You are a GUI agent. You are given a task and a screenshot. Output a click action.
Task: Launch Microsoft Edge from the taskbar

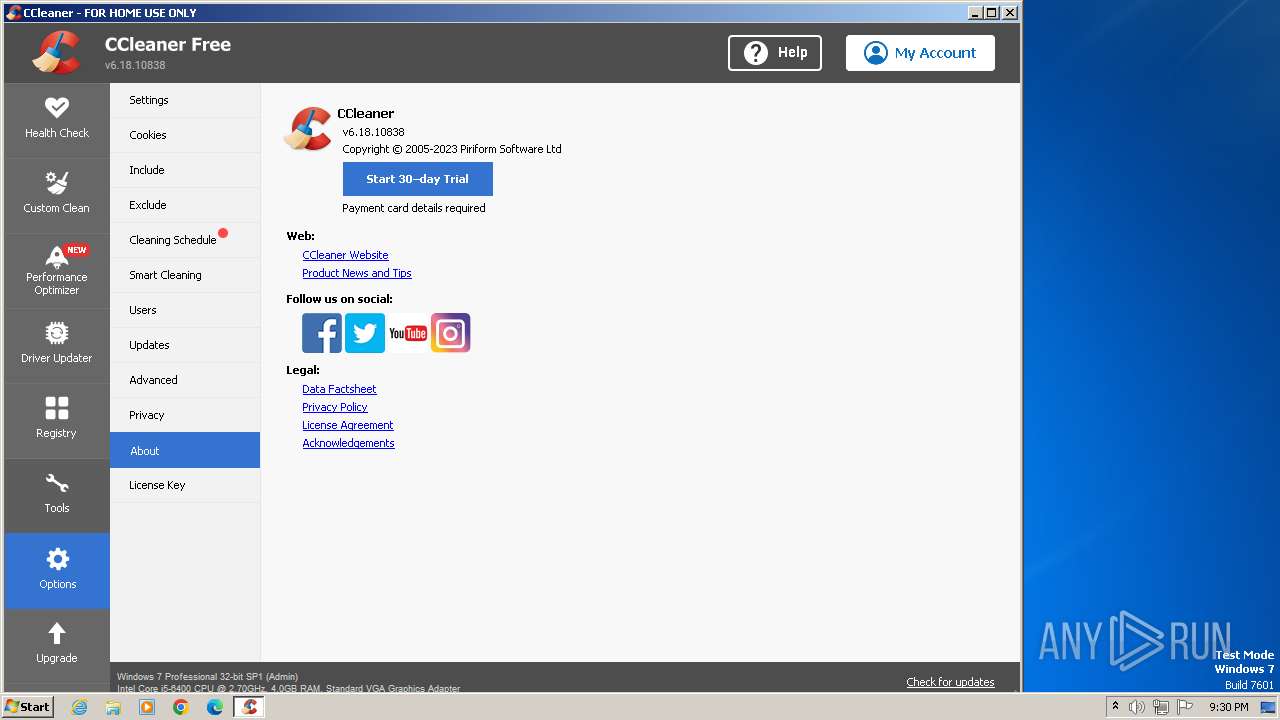(215, 707)
